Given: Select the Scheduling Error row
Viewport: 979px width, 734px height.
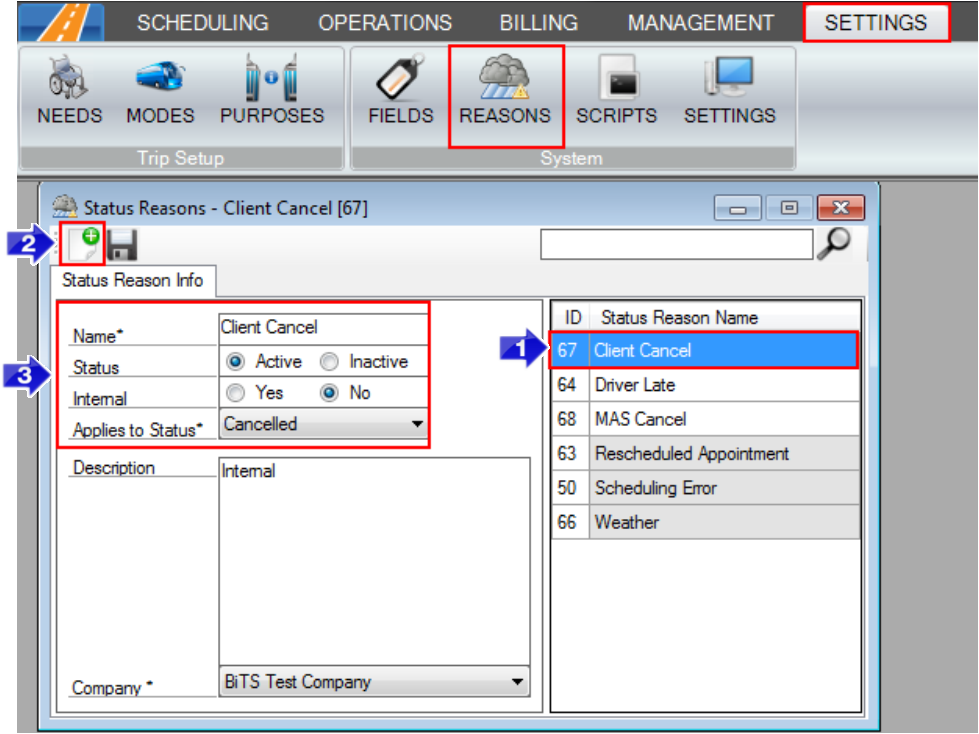Looking at the screenshot, I should (706, 487).
